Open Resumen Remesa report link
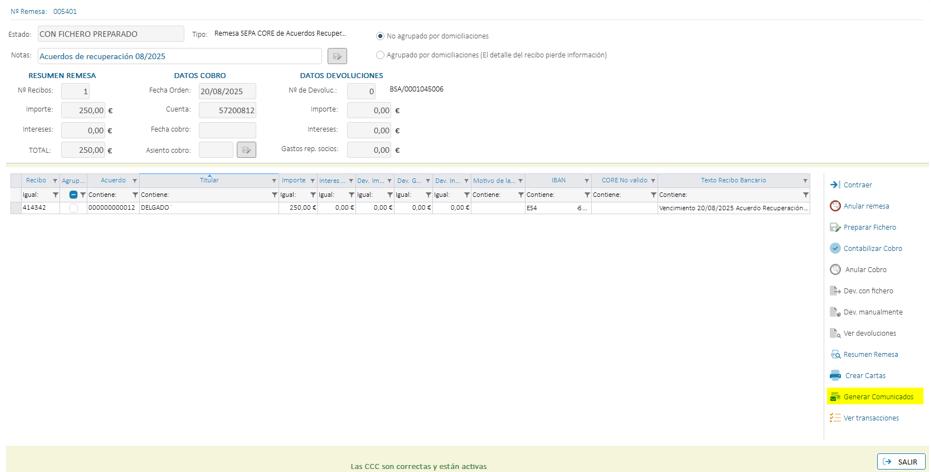Image resolution: width=931 pixels, height=472 pixels. (870, 355)
